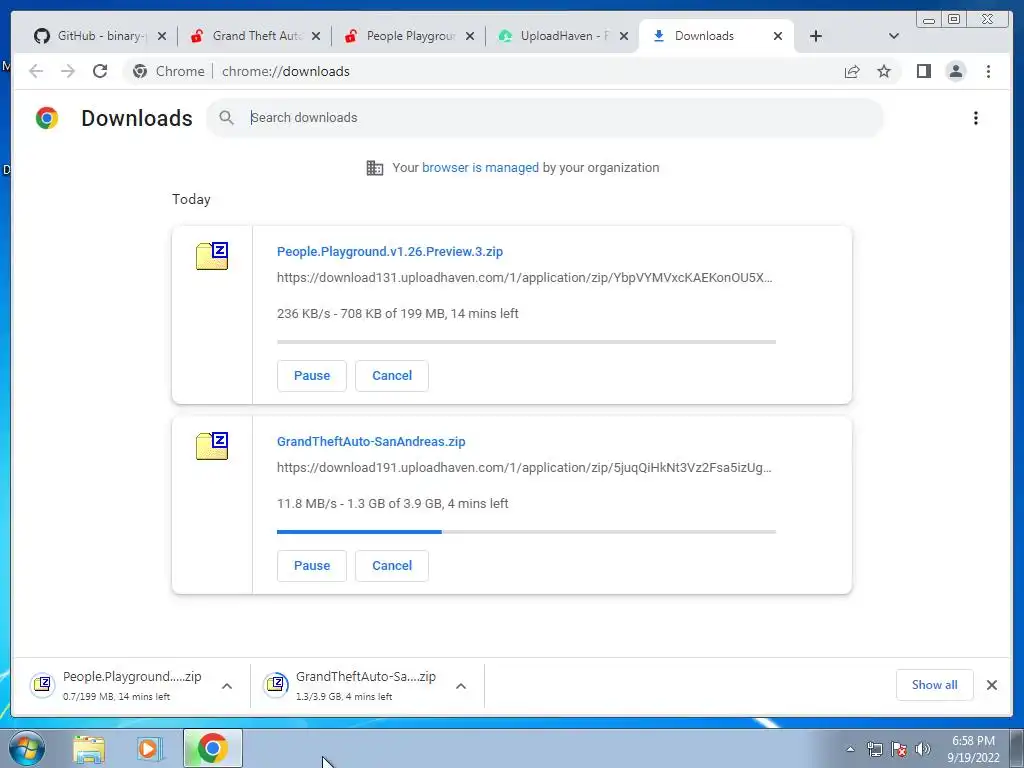
Task: Open Windows Explorer from taskbar
Action: pos(89,749)
